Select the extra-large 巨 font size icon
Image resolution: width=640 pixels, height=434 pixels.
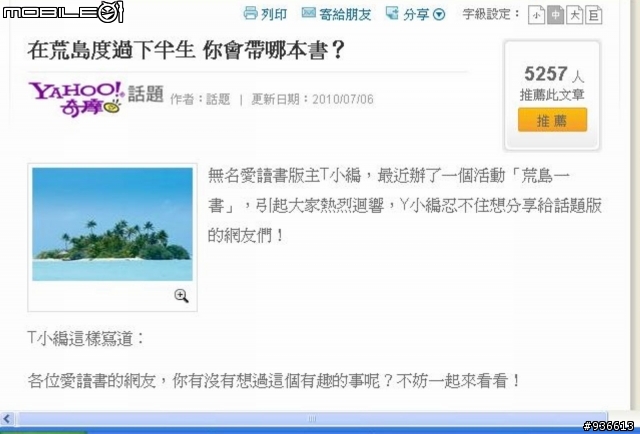pos(594,15)
